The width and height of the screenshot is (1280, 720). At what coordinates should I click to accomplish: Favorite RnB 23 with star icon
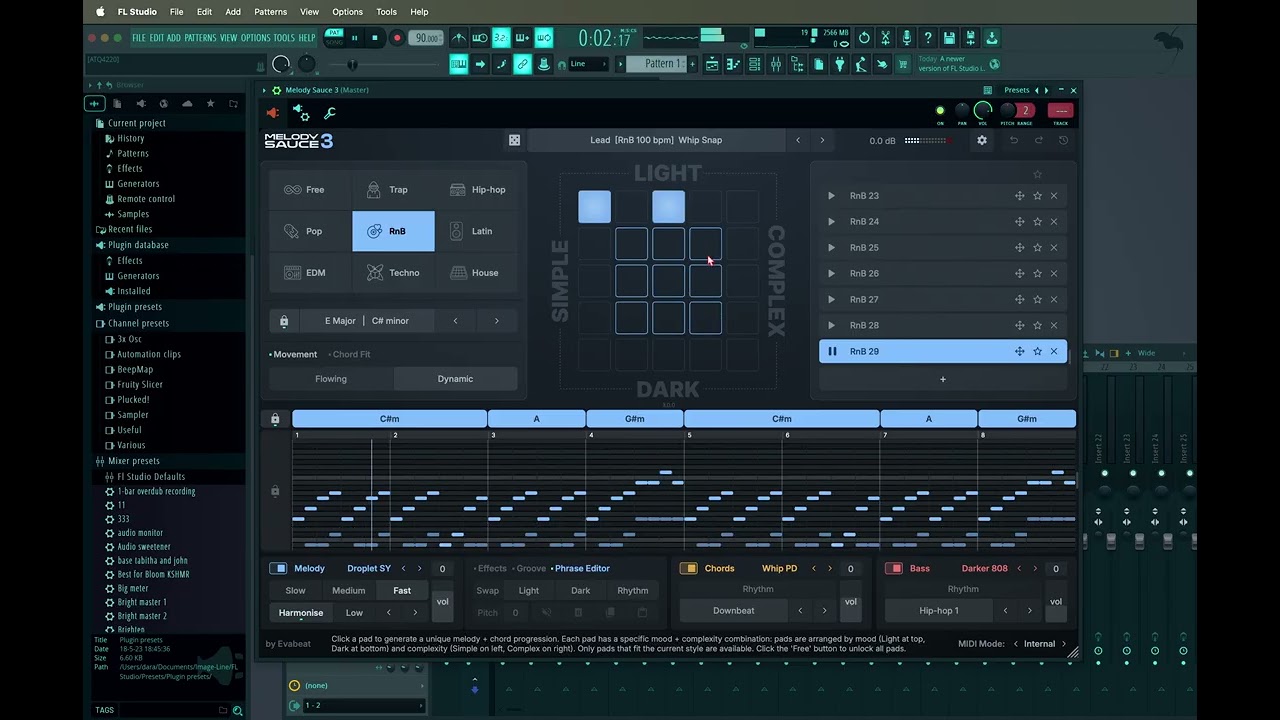click(1037, 196)
